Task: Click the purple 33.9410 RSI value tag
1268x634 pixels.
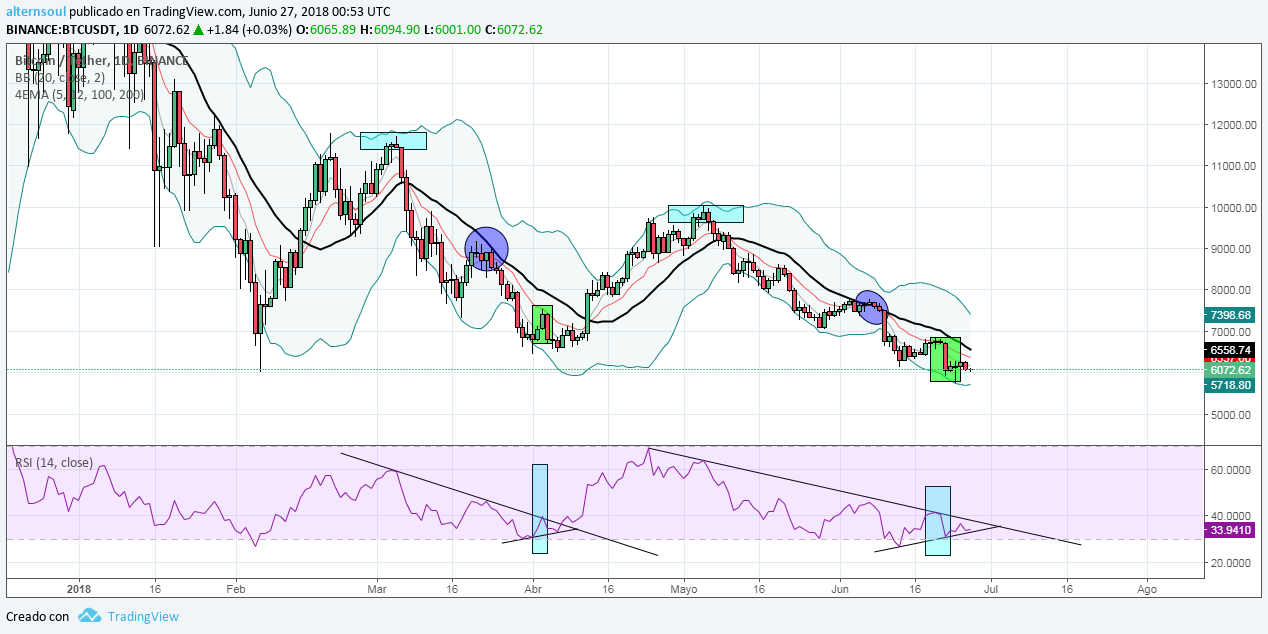Action: click(1230, 530)
